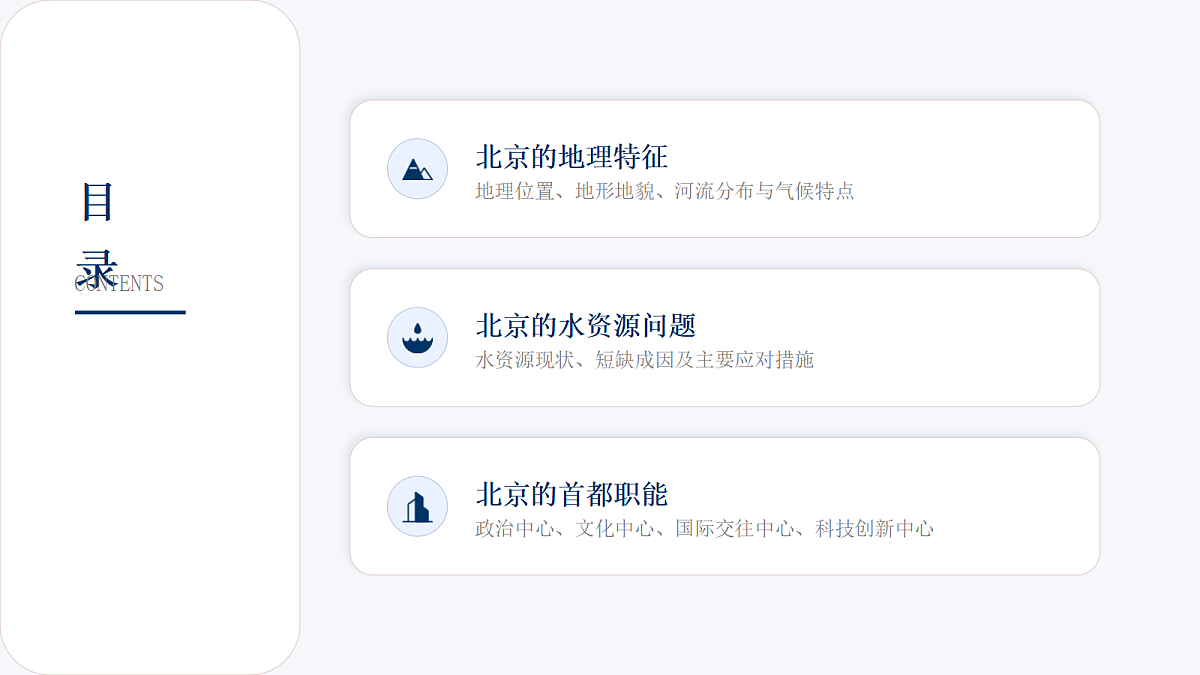Click the mountain icon for geography section

click(417, 169)
